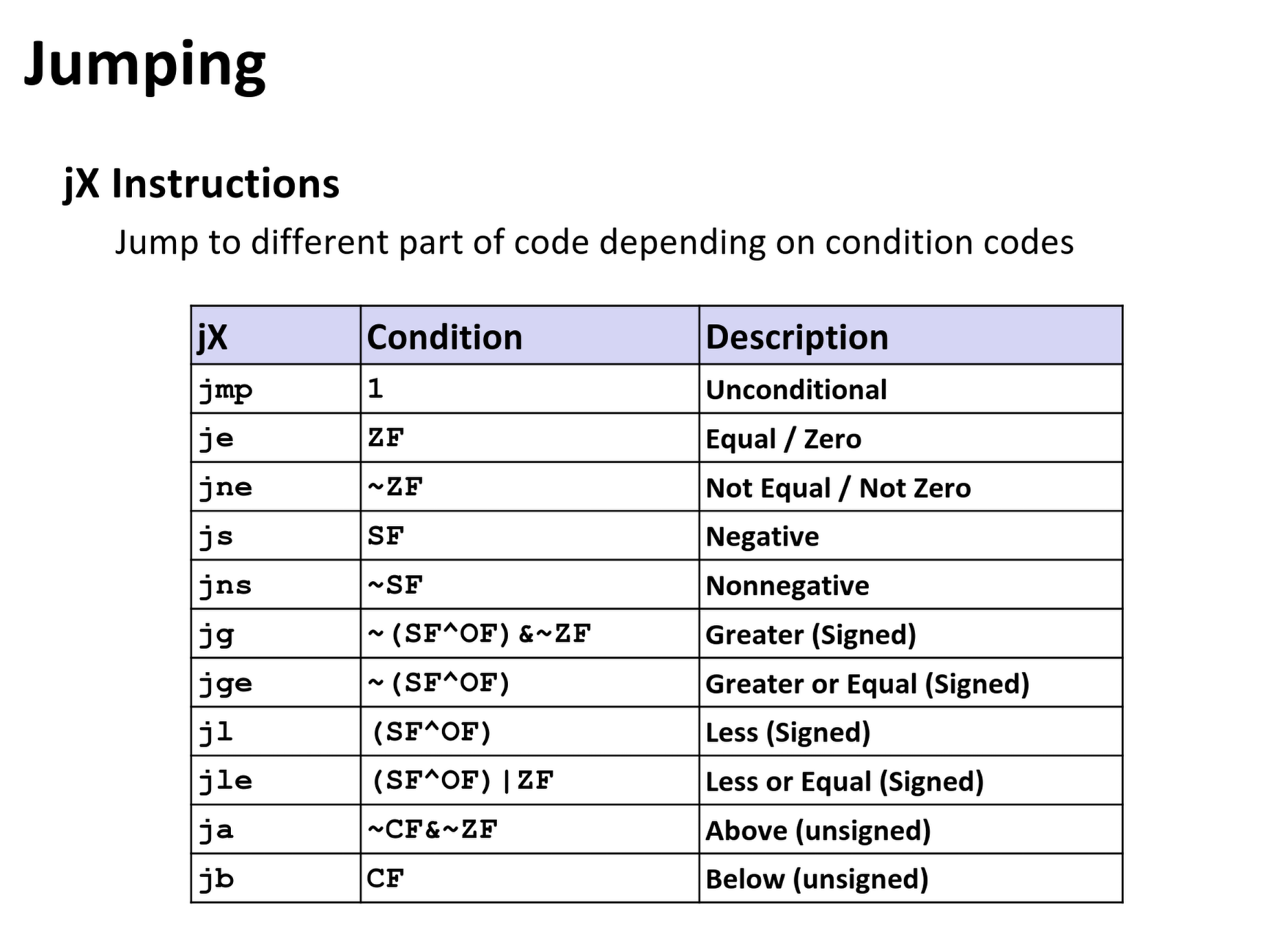Screen dimensions: 1262x952
Task: Click the "(SF^OF)|ZF" condition cell
Action: click(x=462, y=780)
